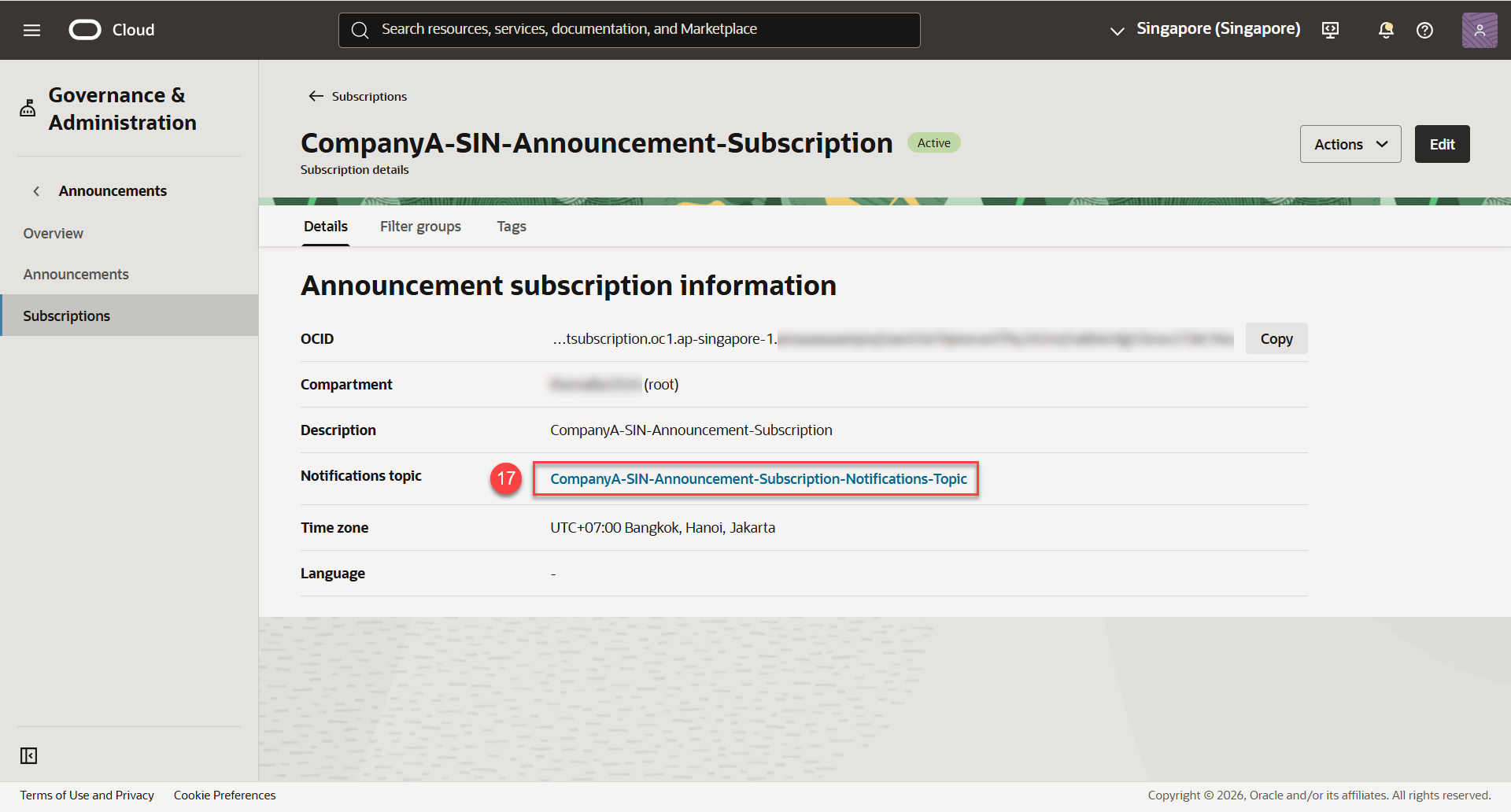Focus the search resources input field
1511x812 pixels.
(630, 30)
